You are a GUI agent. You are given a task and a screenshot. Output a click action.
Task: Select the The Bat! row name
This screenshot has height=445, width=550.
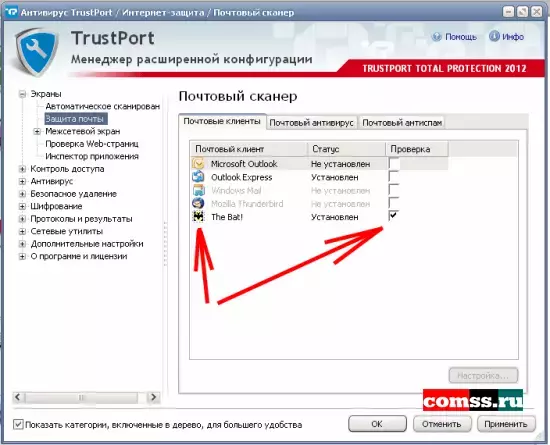[x=227, y=217]
